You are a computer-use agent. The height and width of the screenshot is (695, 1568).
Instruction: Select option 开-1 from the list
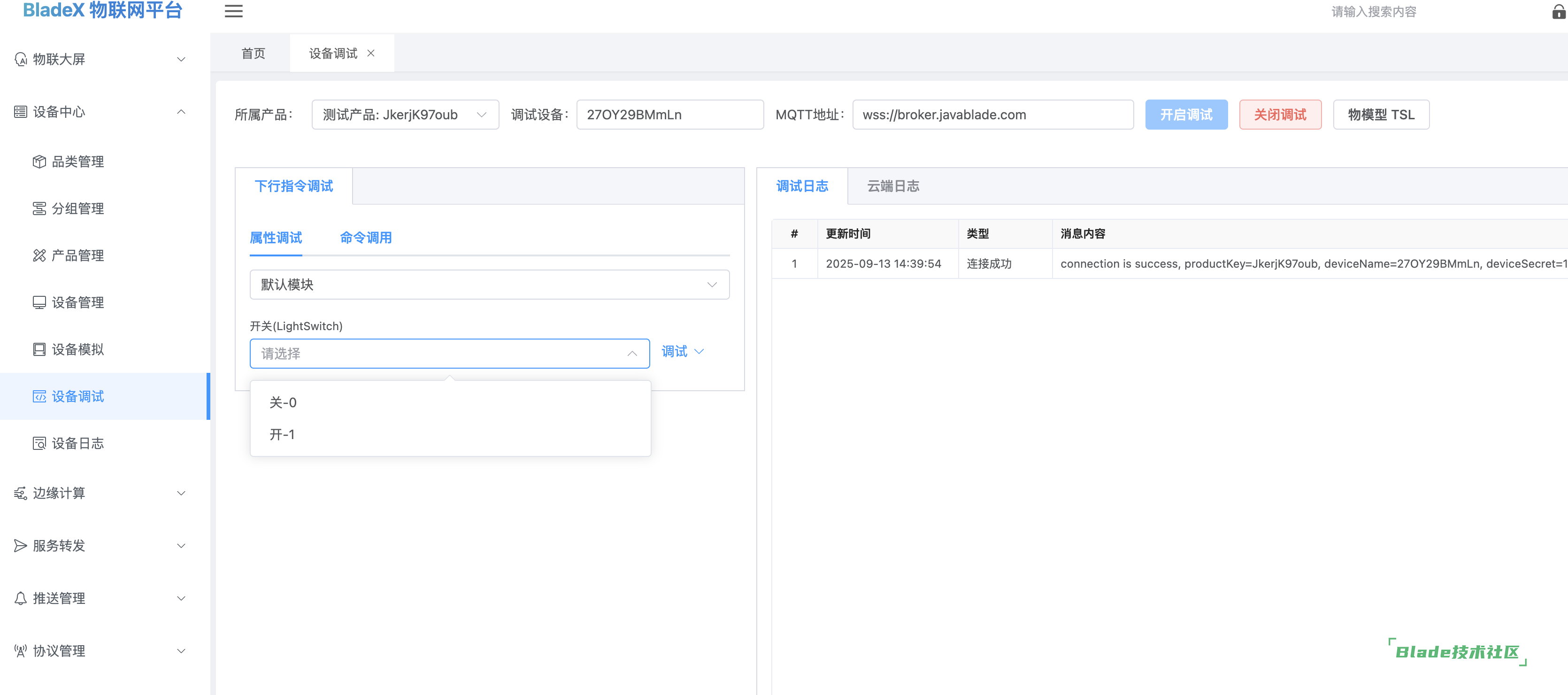(450, 434)
